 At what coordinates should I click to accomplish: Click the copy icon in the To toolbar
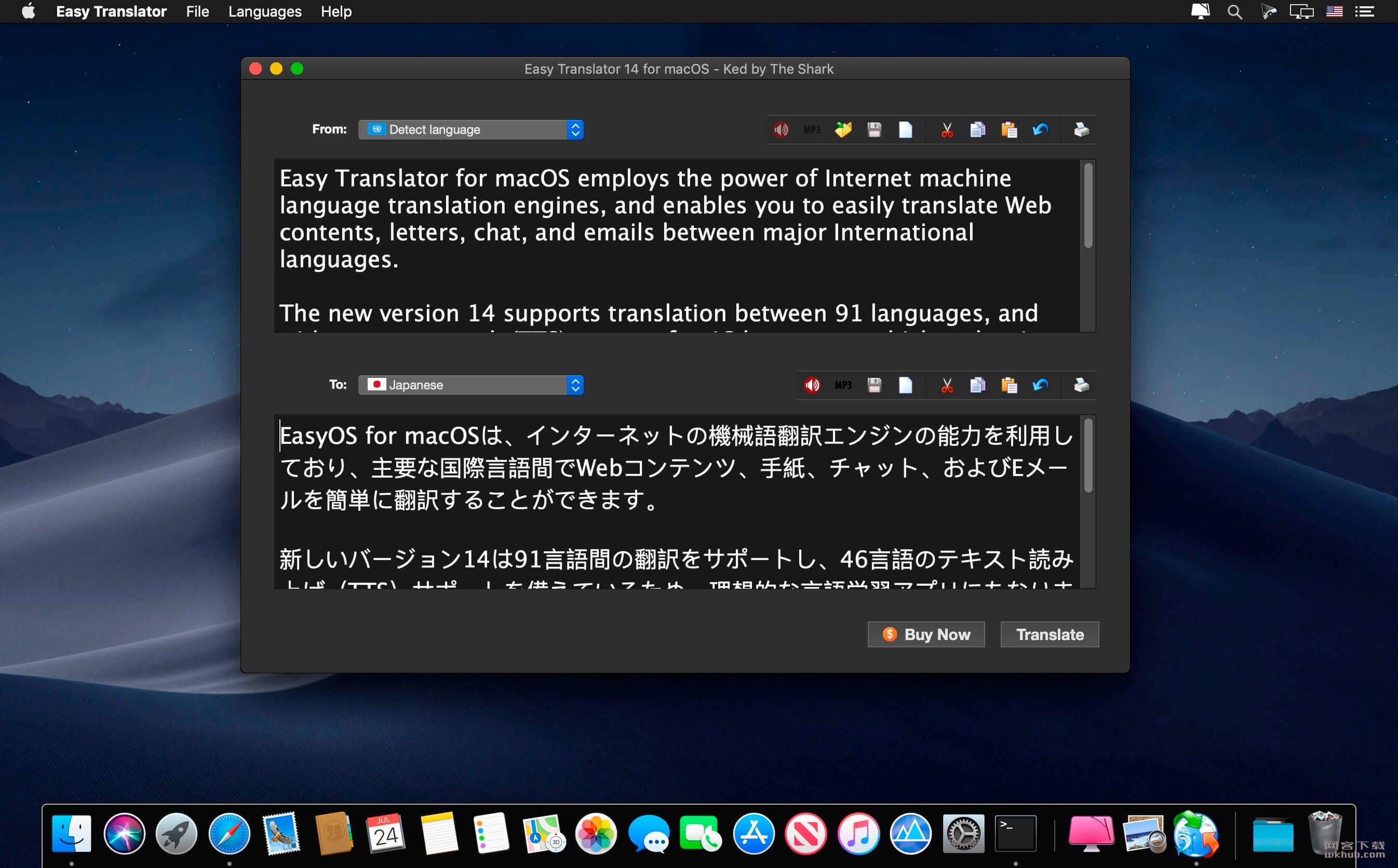click(x=978, y=385)
